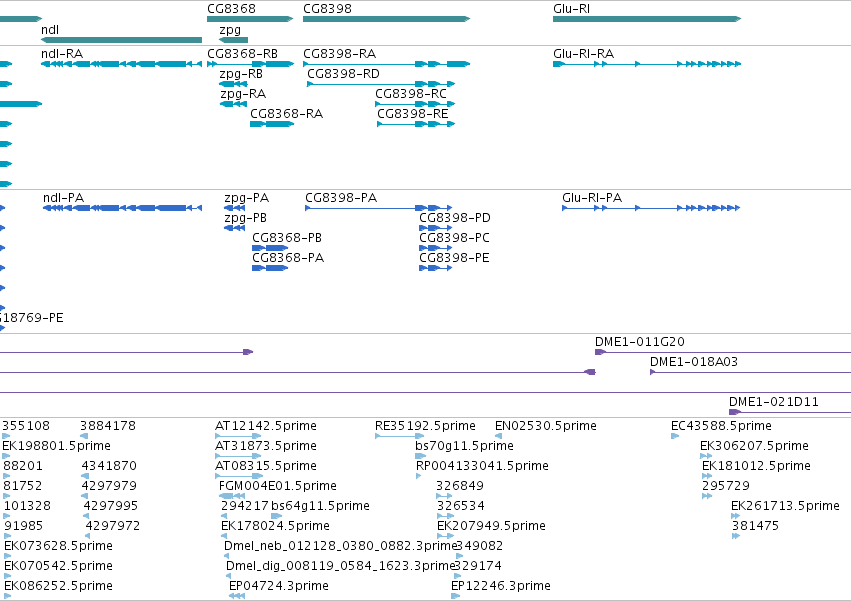Screen dimensions: 851x601
Task: Select the RP004133041.5prime feature
Action: (418, 476)
